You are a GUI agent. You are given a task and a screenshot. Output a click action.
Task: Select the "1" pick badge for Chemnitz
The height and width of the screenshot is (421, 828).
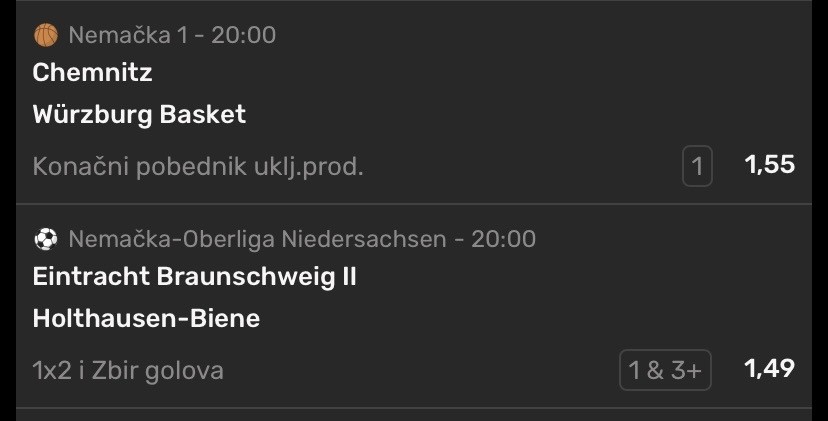(x=697, y=166)
